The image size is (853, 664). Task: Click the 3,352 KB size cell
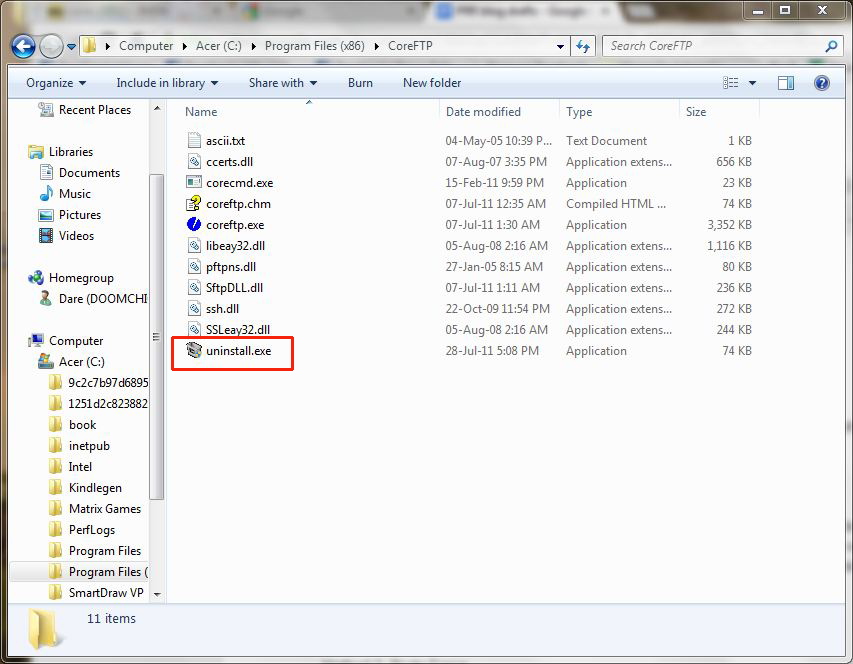729,225
